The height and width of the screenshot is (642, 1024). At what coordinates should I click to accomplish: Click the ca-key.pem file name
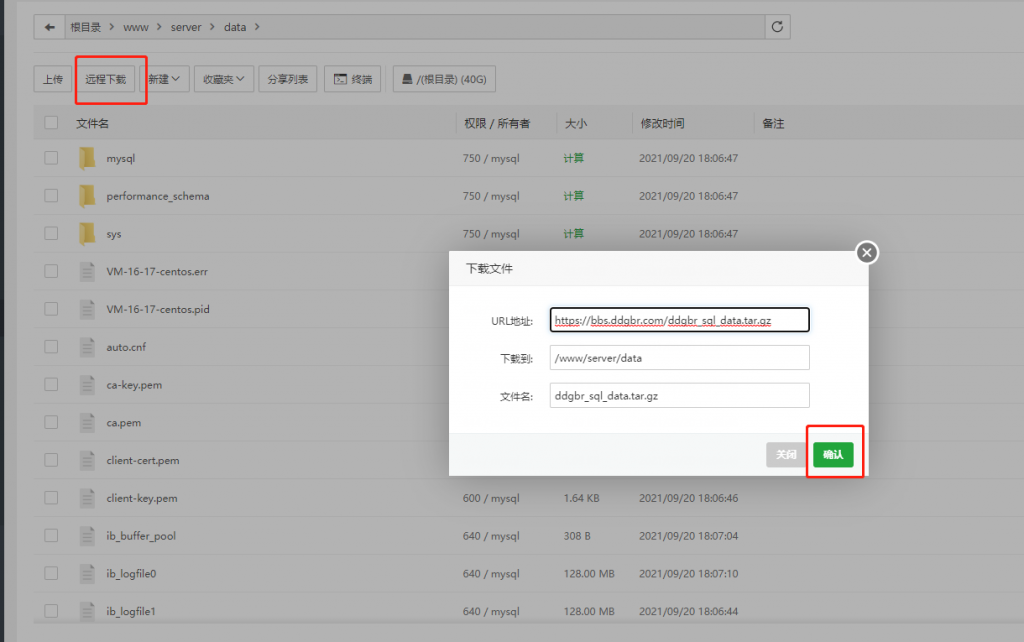pyautogui.click(x=134, y=385)
